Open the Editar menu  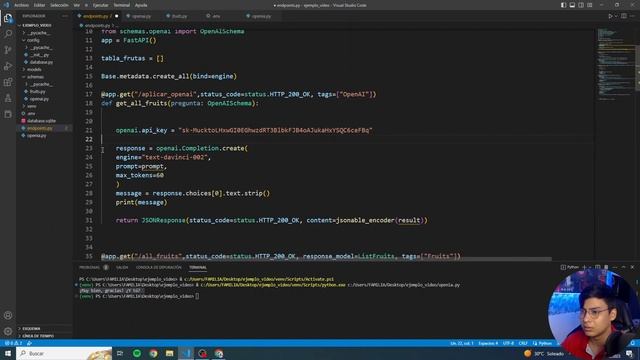pos(40,5)
